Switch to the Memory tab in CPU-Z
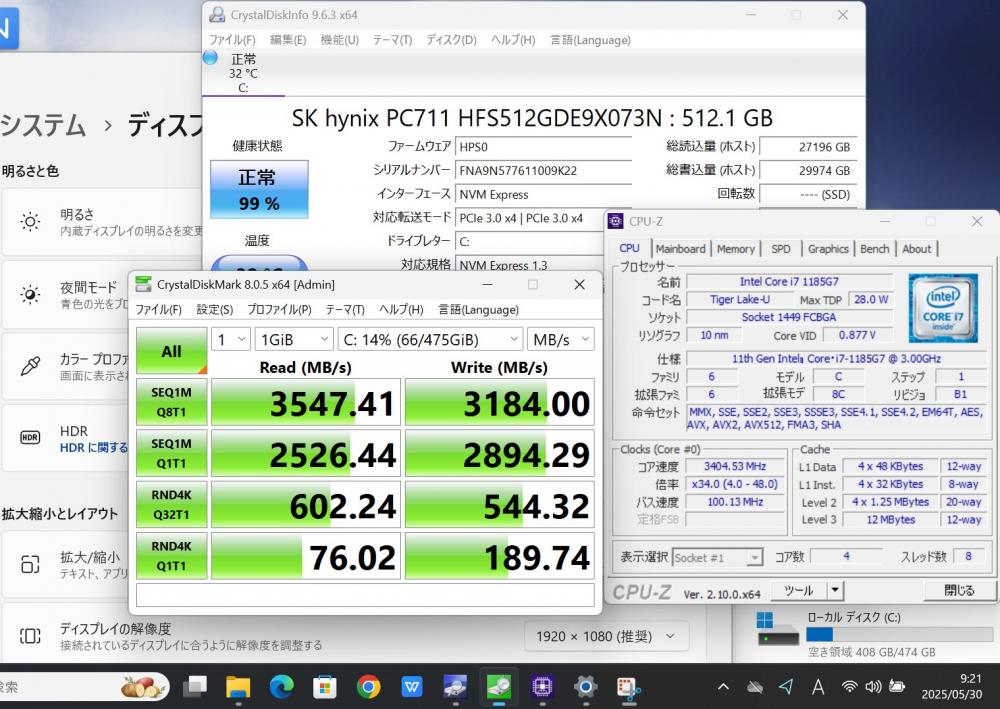 click(735, 249)
